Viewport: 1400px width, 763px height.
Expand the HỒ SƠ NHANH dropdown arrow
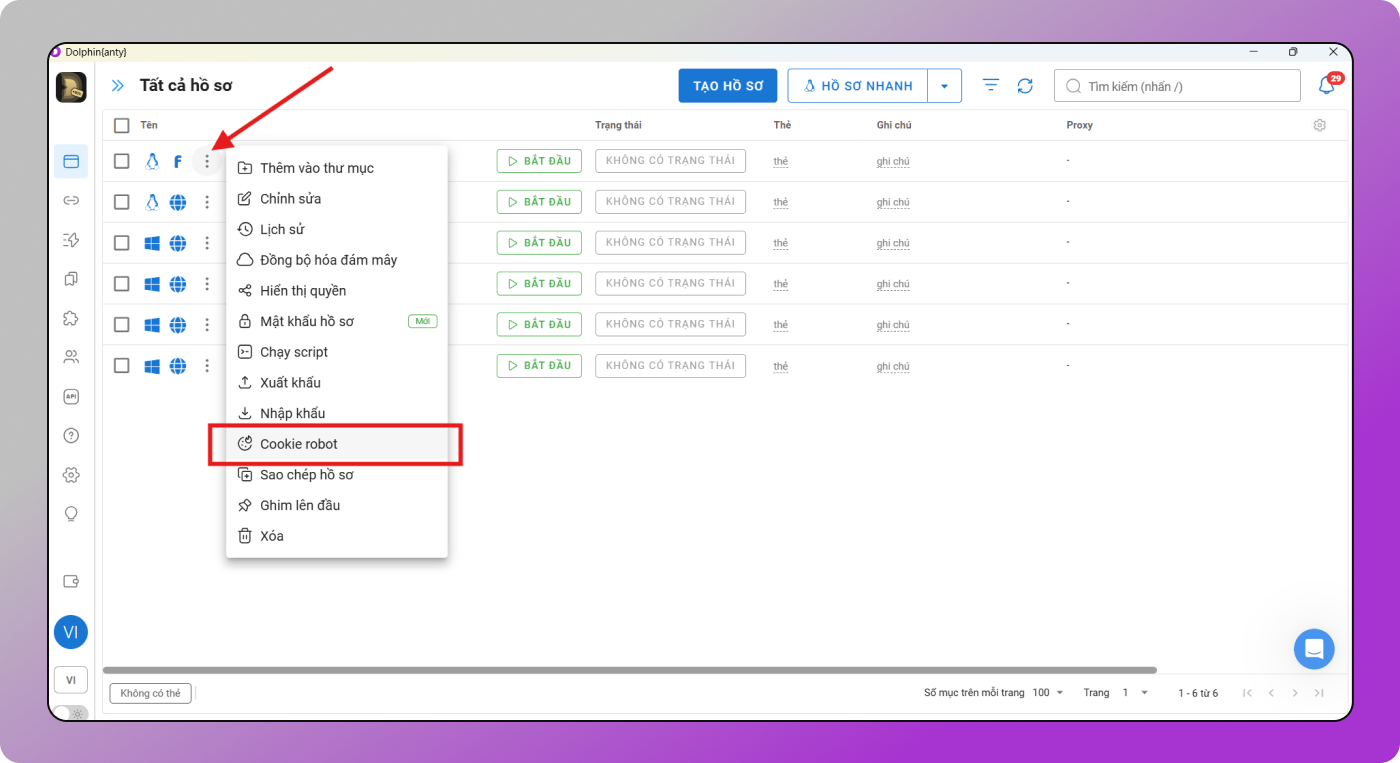pos(944,86)
